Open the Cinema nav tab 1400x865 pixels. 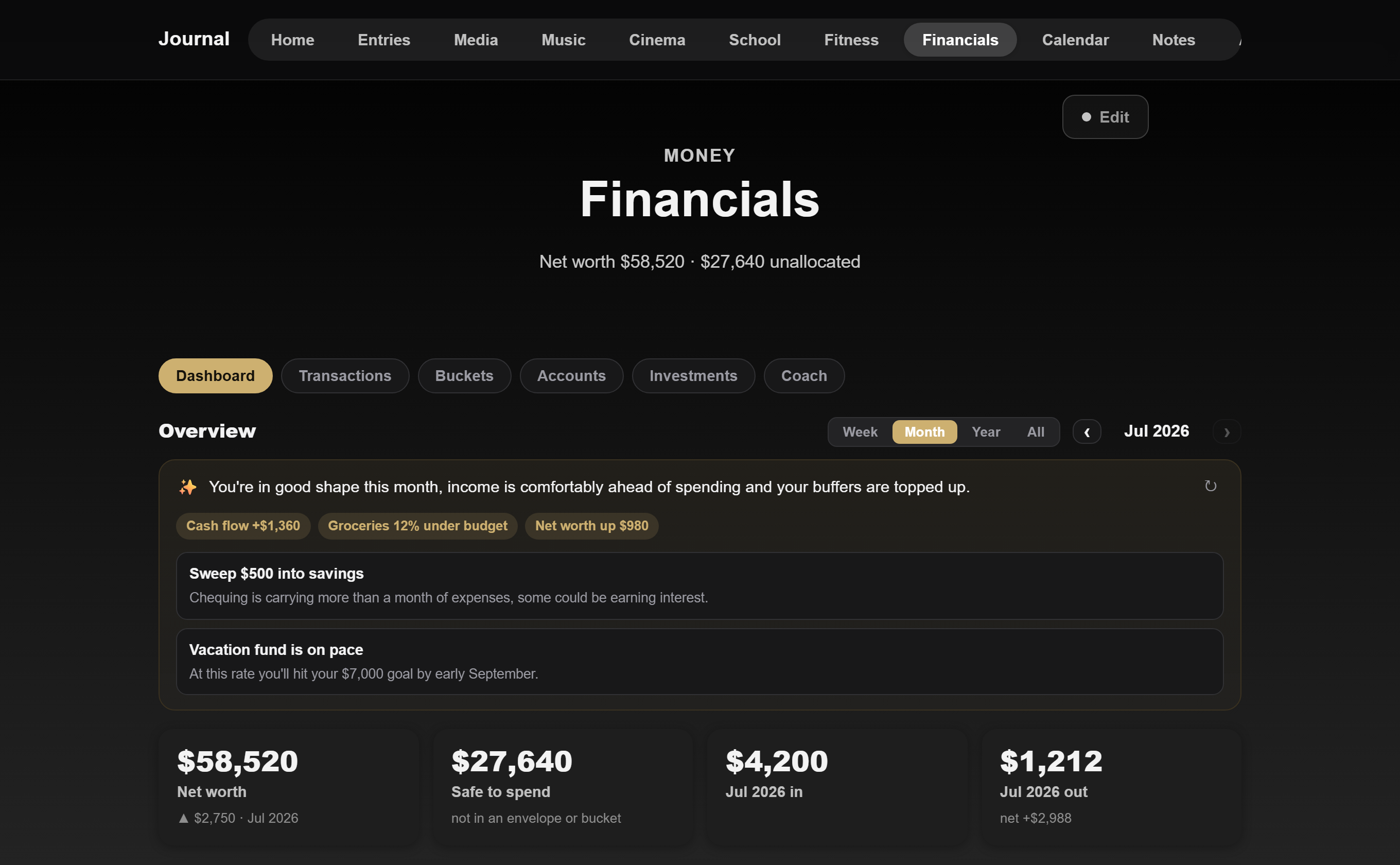tap(657, 40)
